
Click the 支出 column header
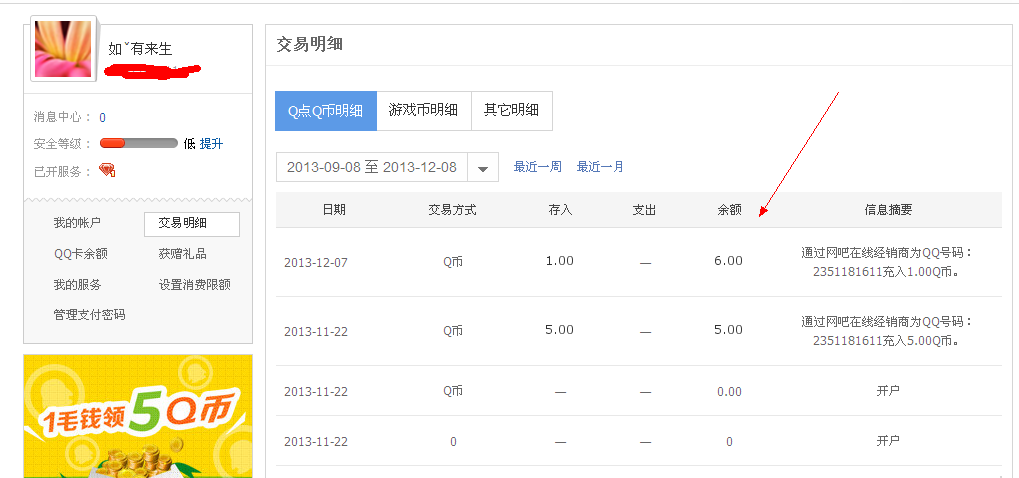[x=645, y=210]
